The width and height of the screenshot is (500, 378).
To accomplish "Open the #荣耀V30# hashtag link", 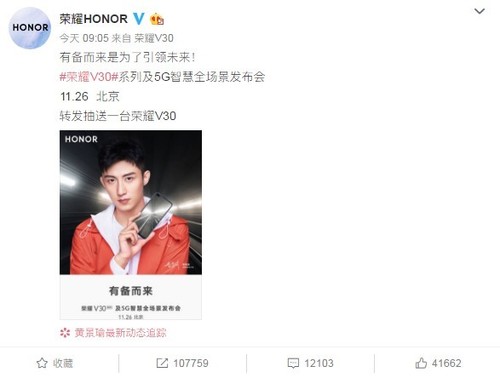I will pyautogui.click(x=89, y=77).
